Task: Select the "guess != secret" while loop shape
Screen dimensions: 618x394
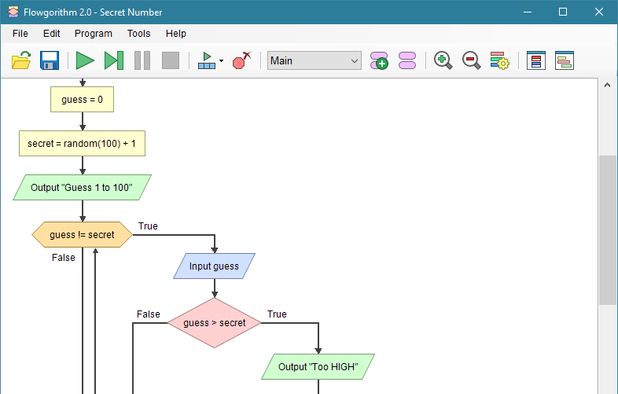Action: pos(82,235)
